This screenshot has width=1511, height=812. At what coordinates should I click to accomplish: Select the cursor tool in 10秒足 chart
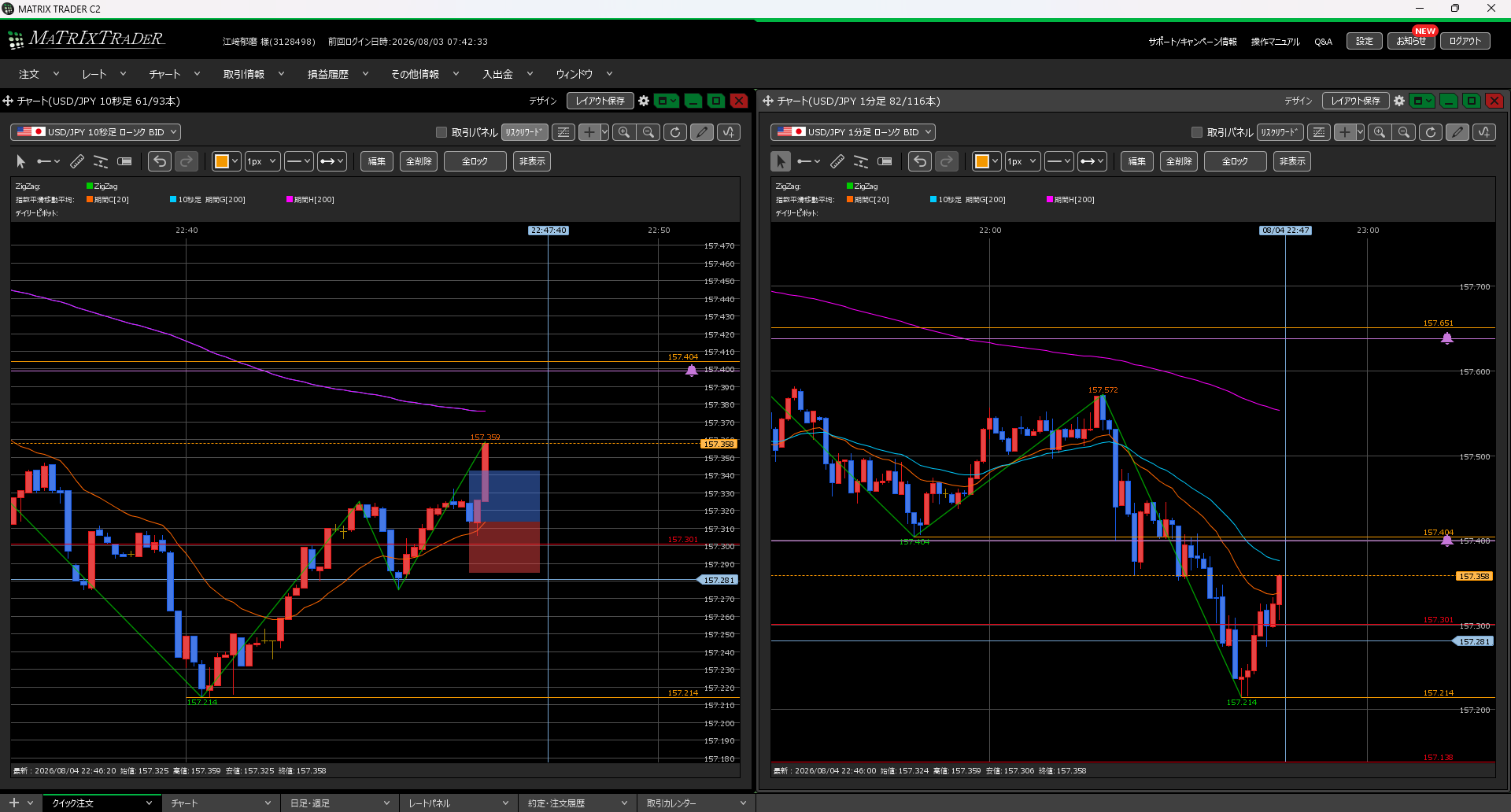point(21,161)
